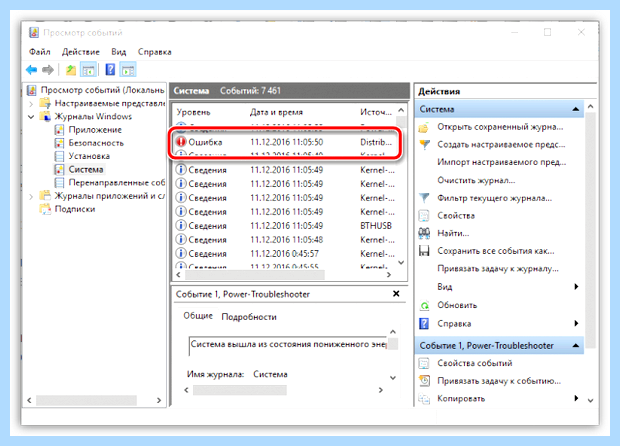620x446 pixels.
Task: Switch to the Подробности tab
Action: [x=249, y=317]
